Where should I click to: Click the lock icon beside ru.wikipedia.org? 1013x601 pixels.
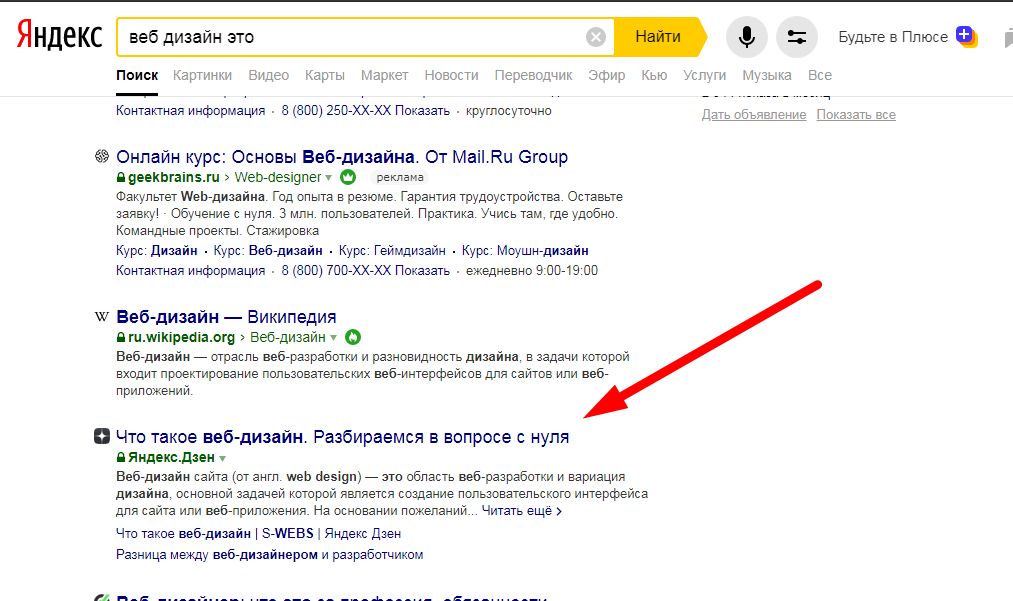121,337
